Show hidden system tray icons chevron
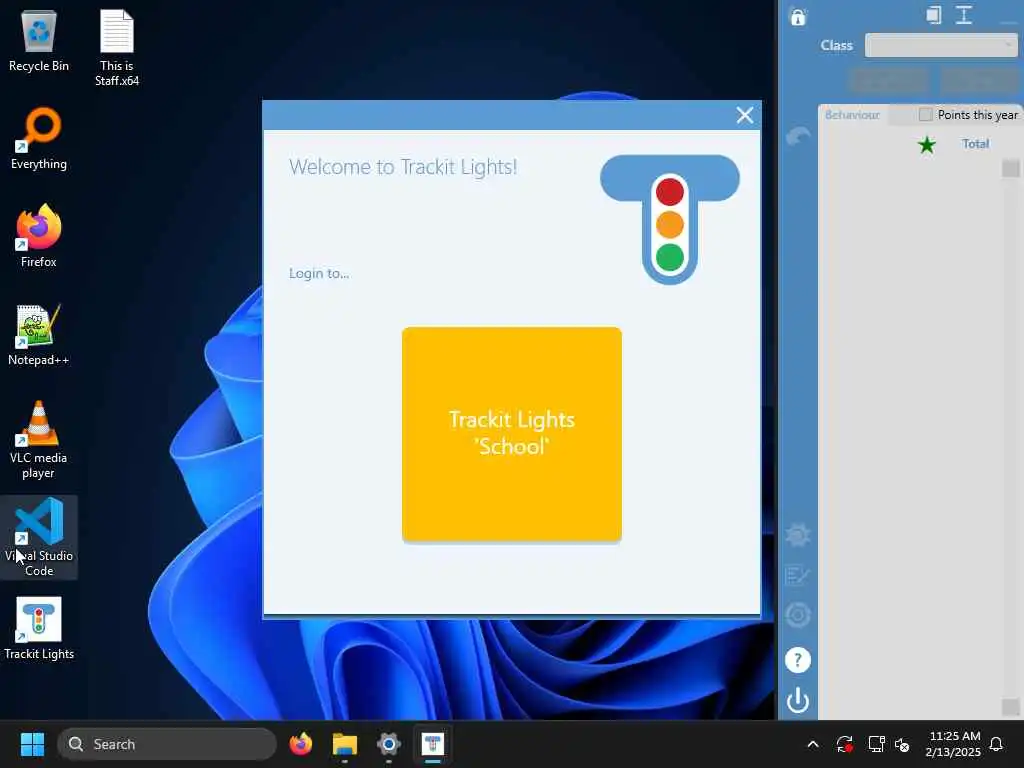This screenshot has width=1024, height=768. [x=813, y=744]
